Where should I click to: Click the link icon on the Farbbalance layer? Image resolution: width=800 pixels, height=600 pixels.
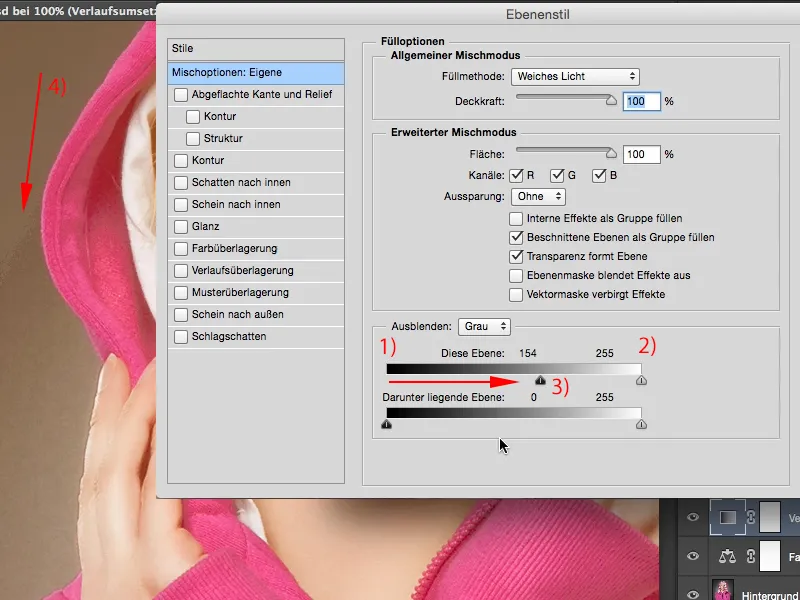coord(750,555)
